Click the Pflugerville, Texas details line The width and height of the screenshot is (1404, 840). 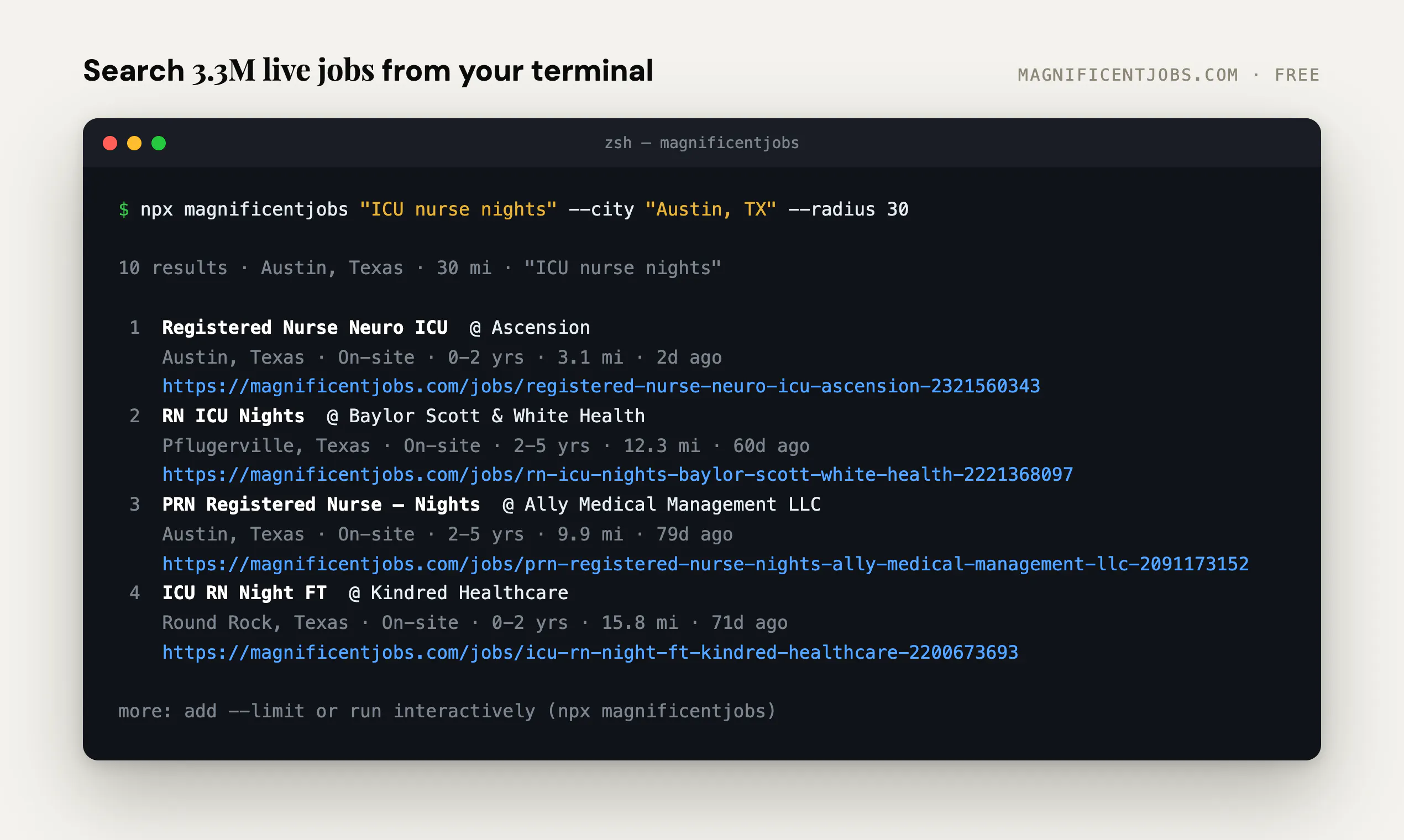(x=486, y=446)
